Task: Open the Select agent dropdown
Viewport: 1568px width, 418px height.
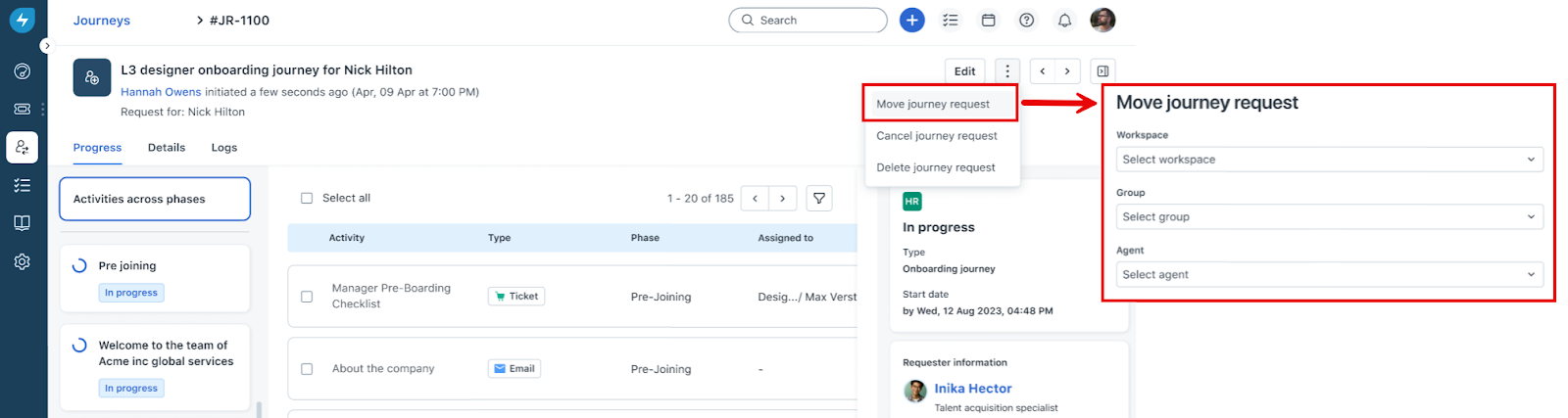Action: pyautogui.click(x=1330, y=274)
